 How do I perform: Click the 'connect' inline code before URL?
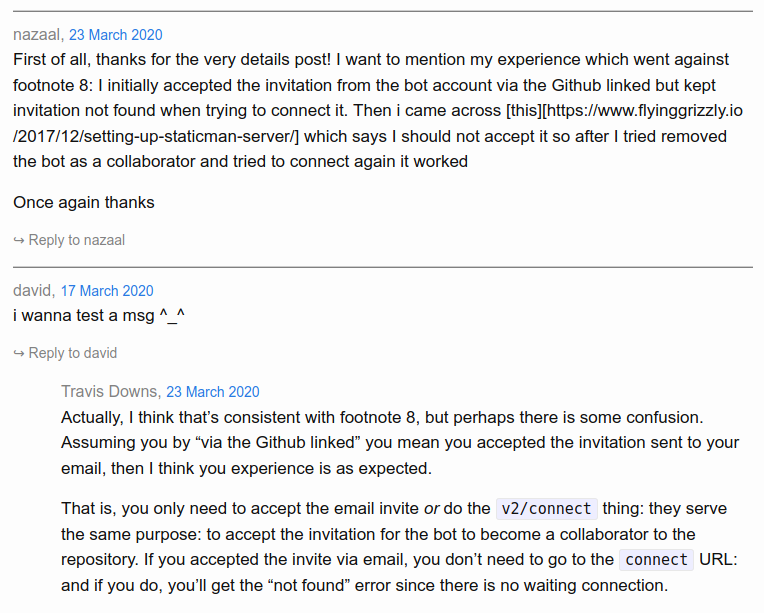tap(656, 560)
